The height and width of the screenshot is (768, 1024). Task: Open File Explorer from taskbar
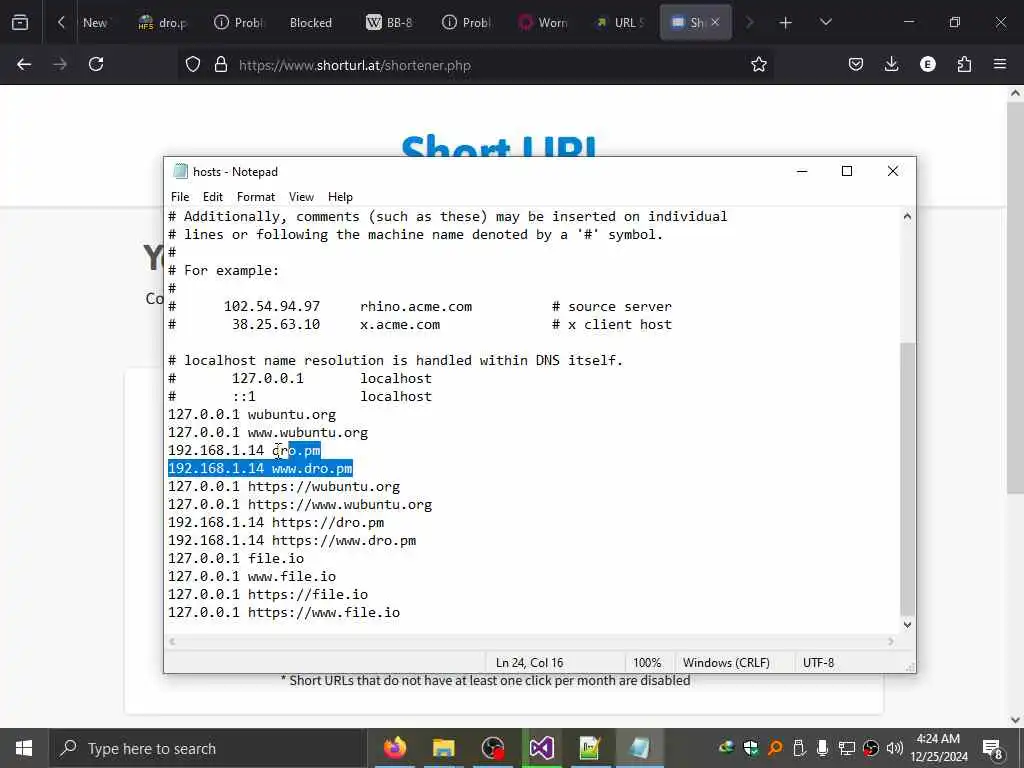[x=443, y=748]
